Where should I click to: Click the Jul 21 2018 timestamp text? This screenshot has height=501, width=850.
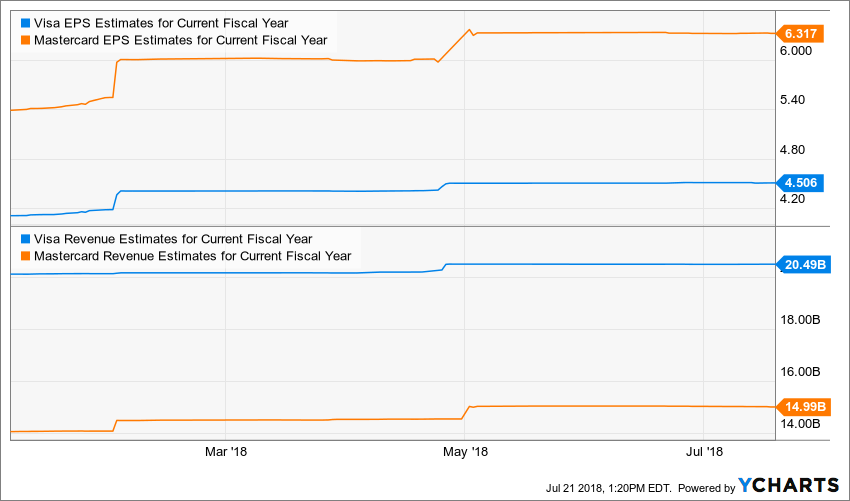609,487
